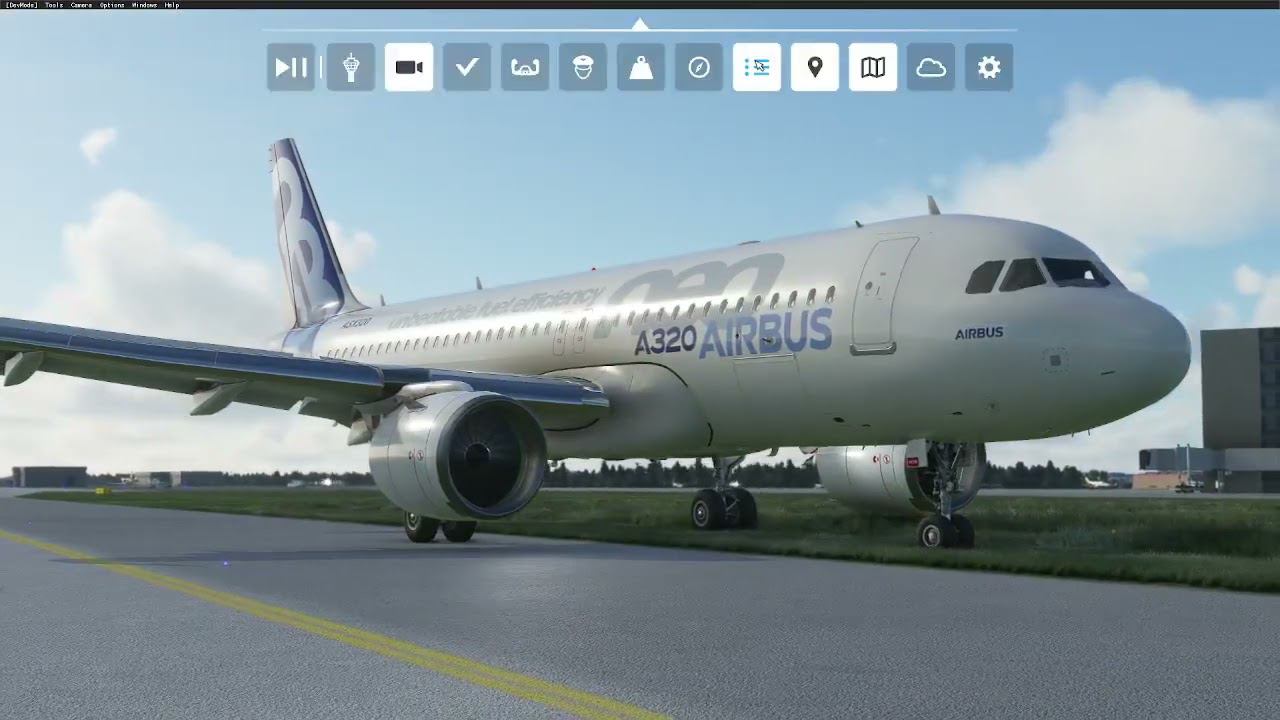The image size is (1280, 720).
Task: Open the Flight Assistant pilot panel
Action: click(583, 67)
